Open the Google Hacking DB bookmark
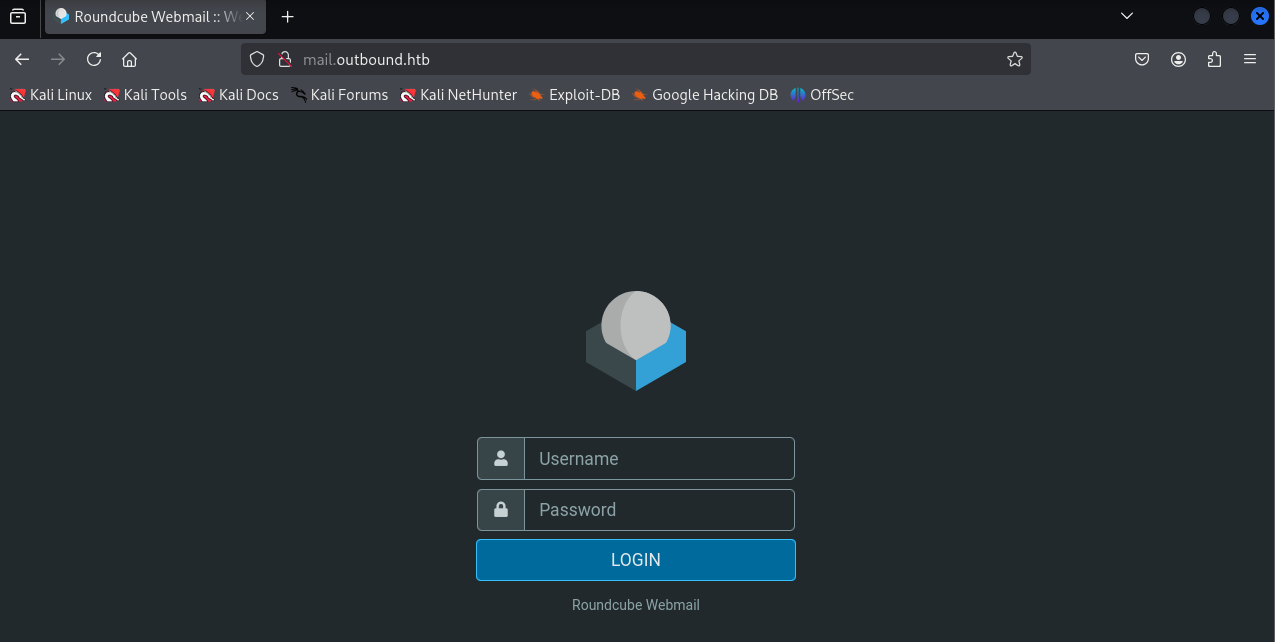 click(x=705, y=95)
